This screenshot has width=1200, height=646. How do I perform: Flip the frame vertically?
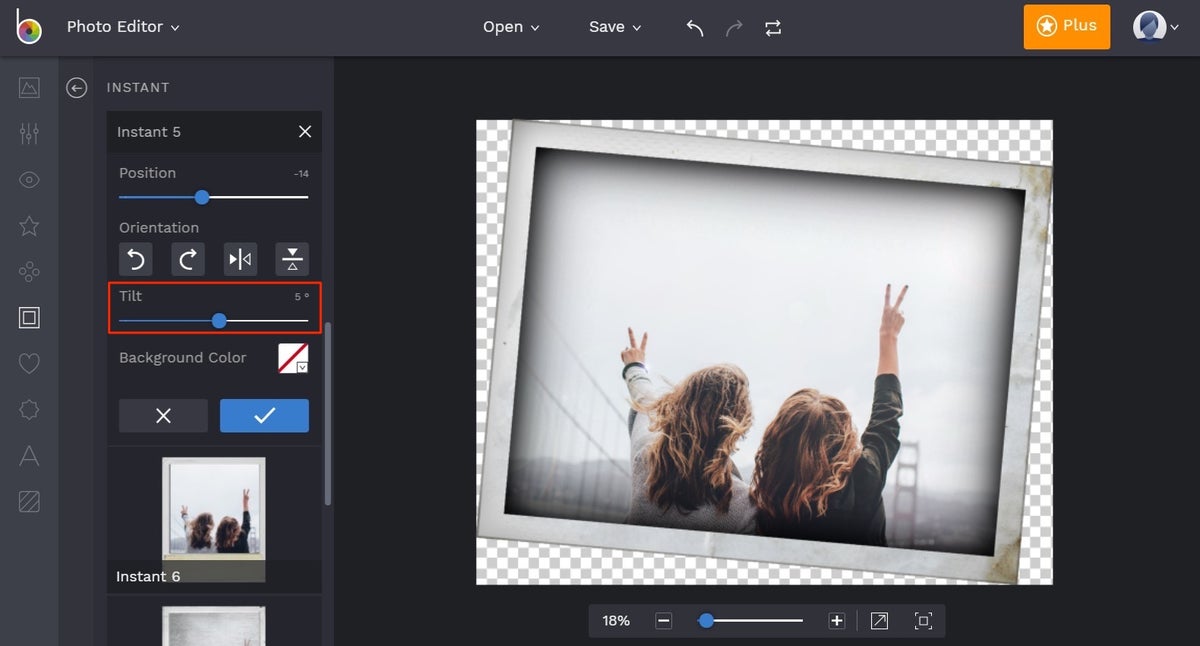(x=292, y=260)
